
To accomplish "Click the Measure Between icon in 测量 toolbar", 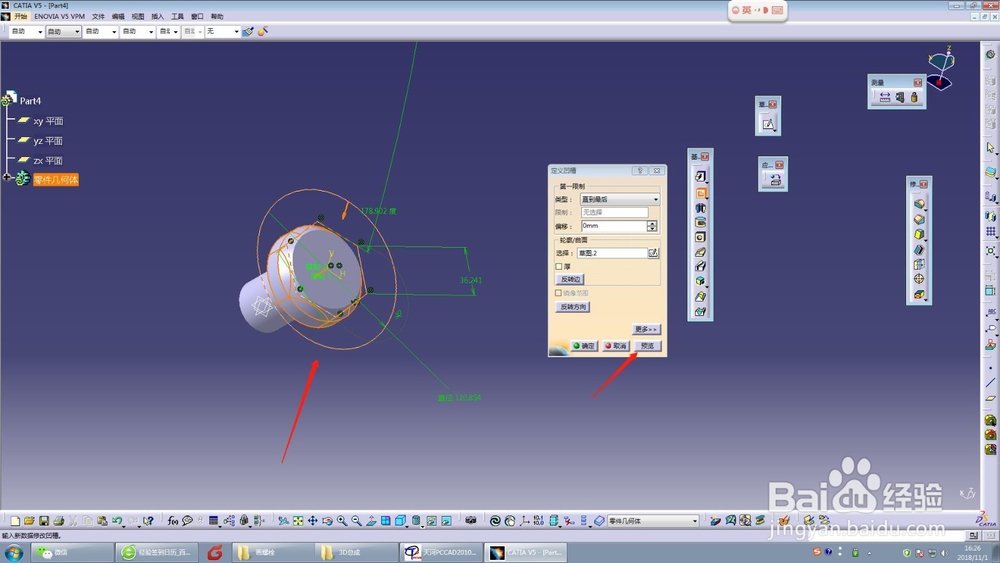I will (885, 98).
